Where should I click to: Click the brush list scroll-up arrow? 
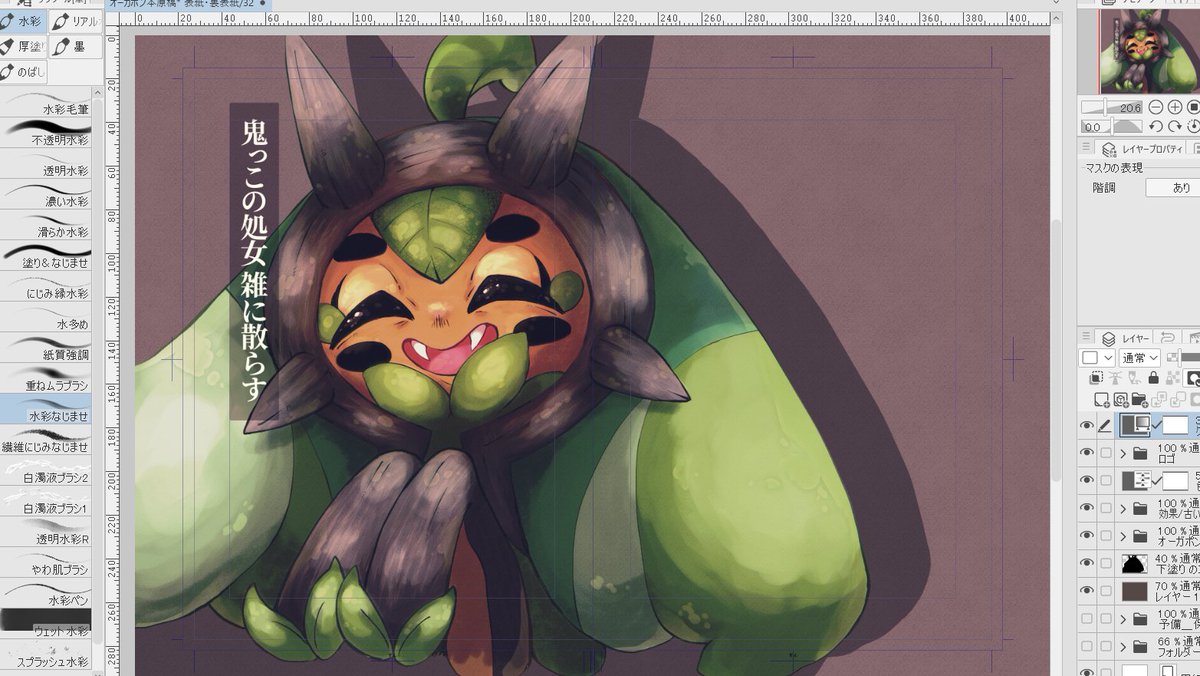(x=98, y=93)
